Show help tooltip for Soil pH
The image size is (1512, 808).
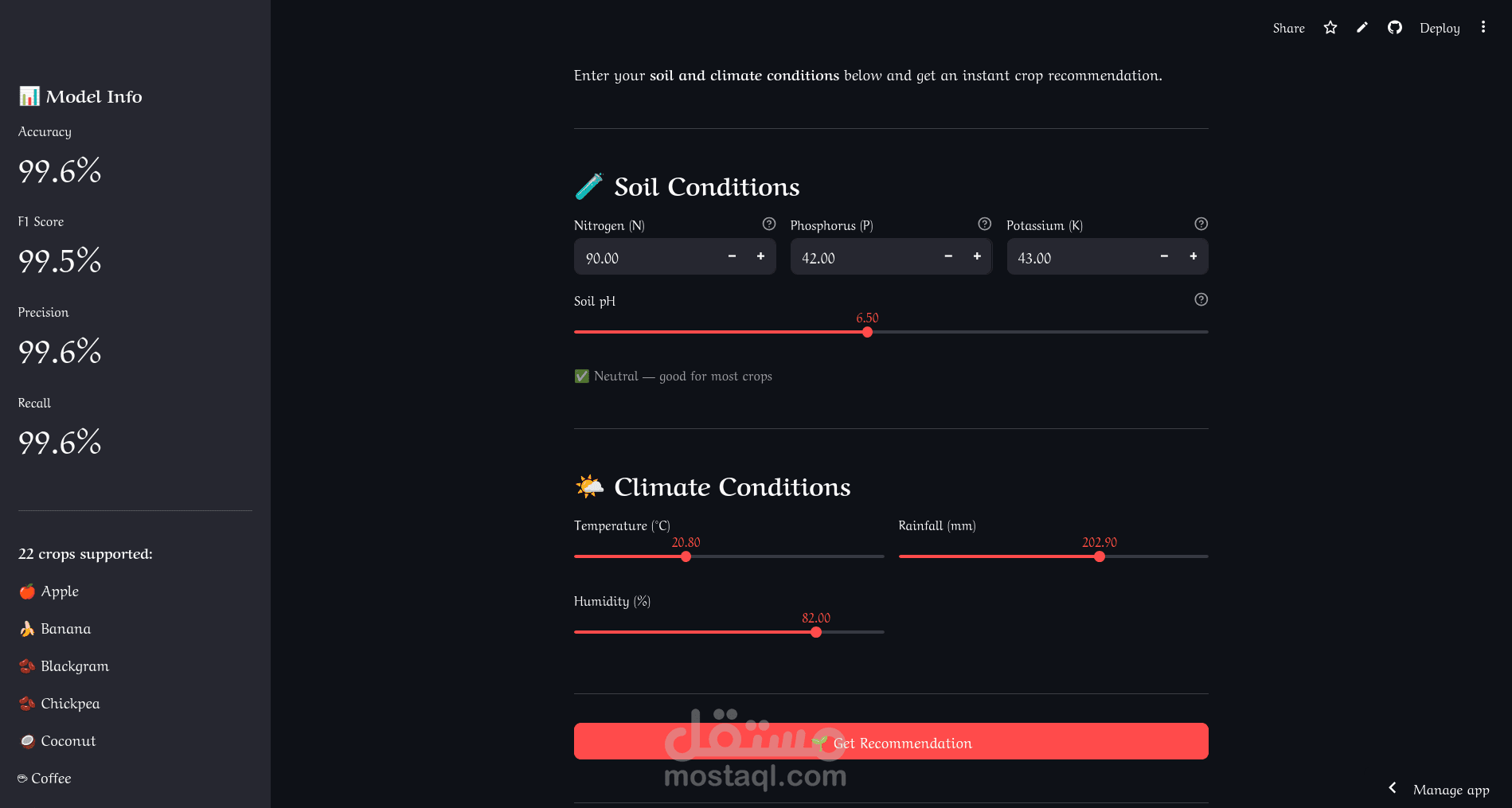coord(1201,300)
